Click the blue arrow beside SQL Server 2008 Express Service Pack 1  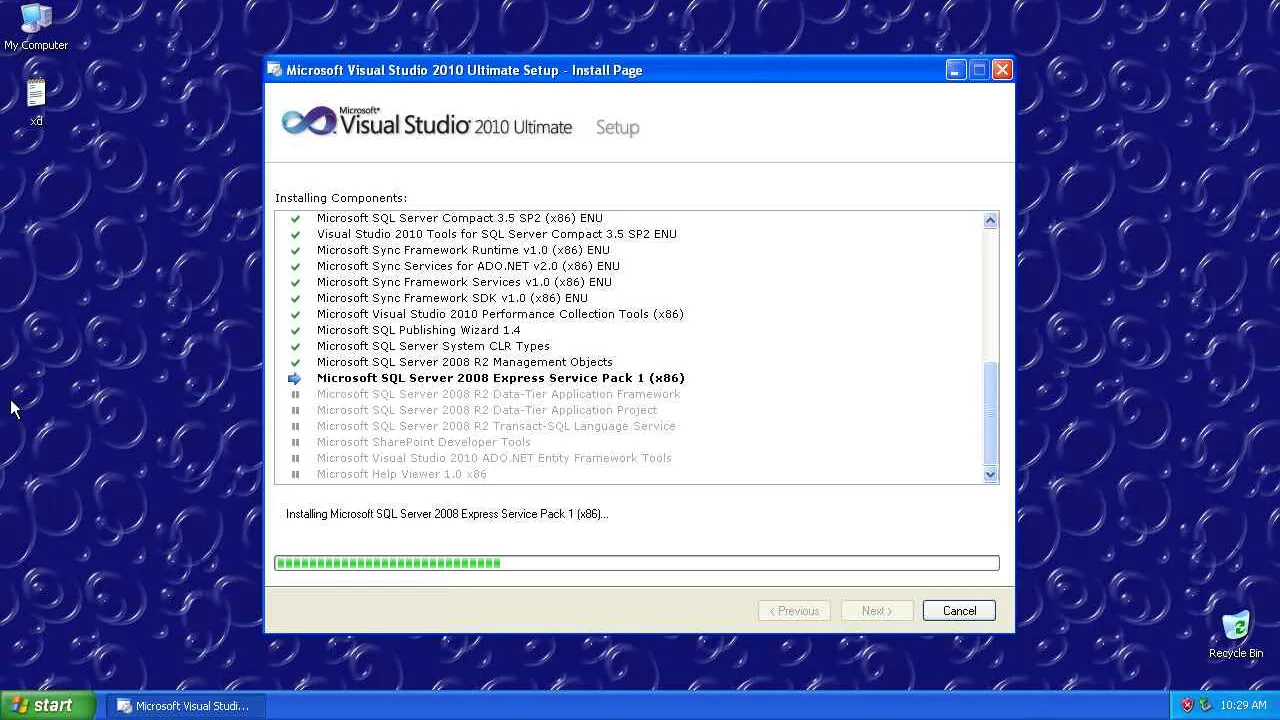(x=295, y=378)
